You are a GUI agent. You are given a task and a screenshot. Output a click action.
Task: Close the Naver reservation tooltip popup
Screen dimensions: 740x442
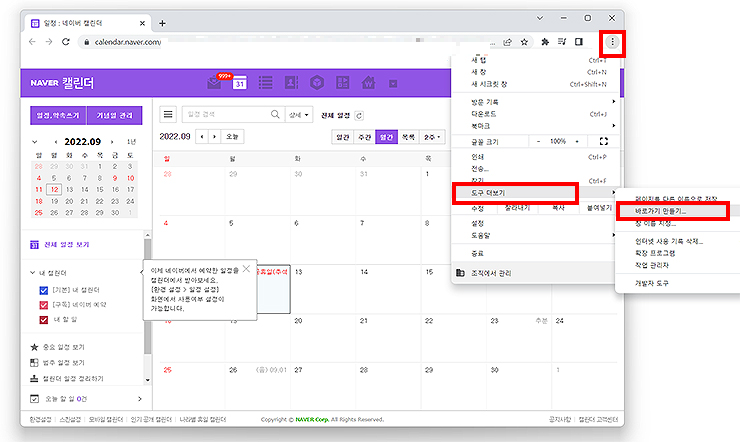(246, 269)
